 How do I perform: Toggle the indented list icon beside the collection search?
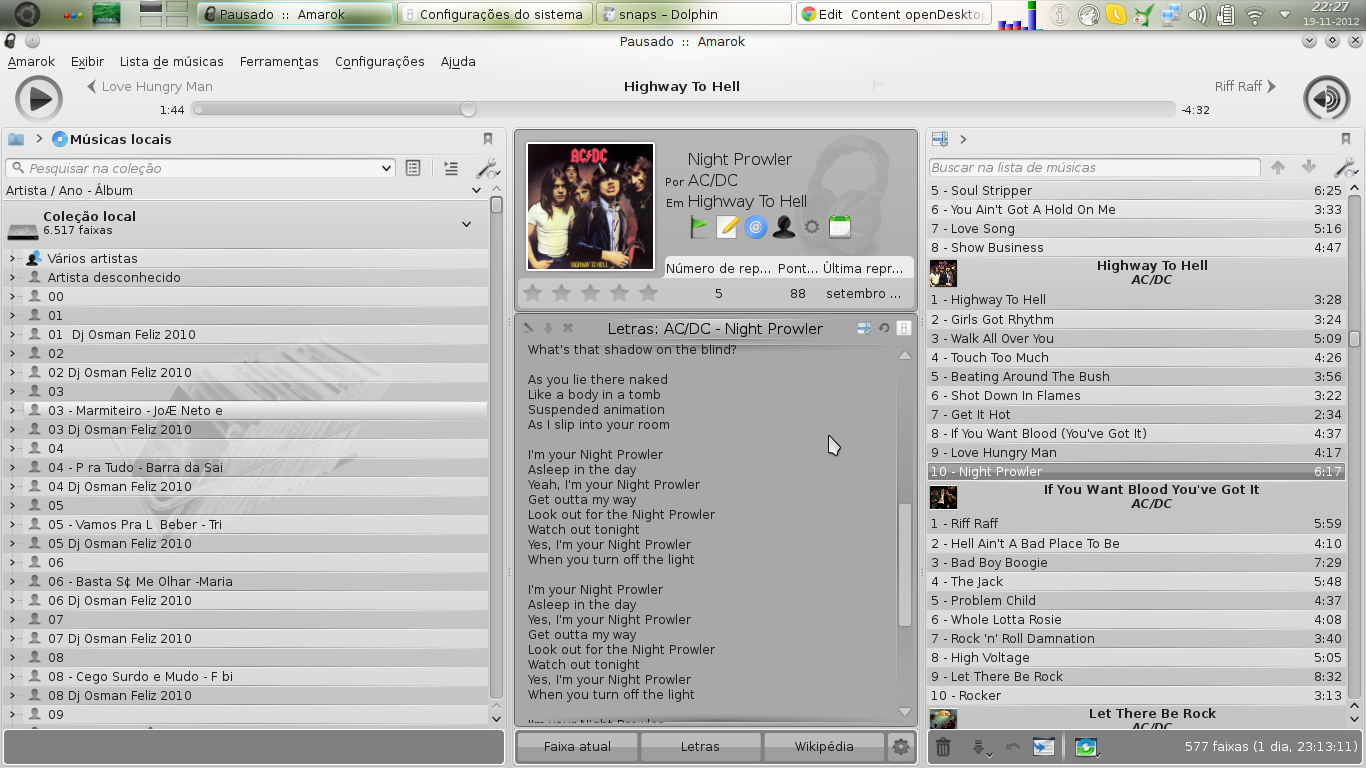(x=451, y=168)
